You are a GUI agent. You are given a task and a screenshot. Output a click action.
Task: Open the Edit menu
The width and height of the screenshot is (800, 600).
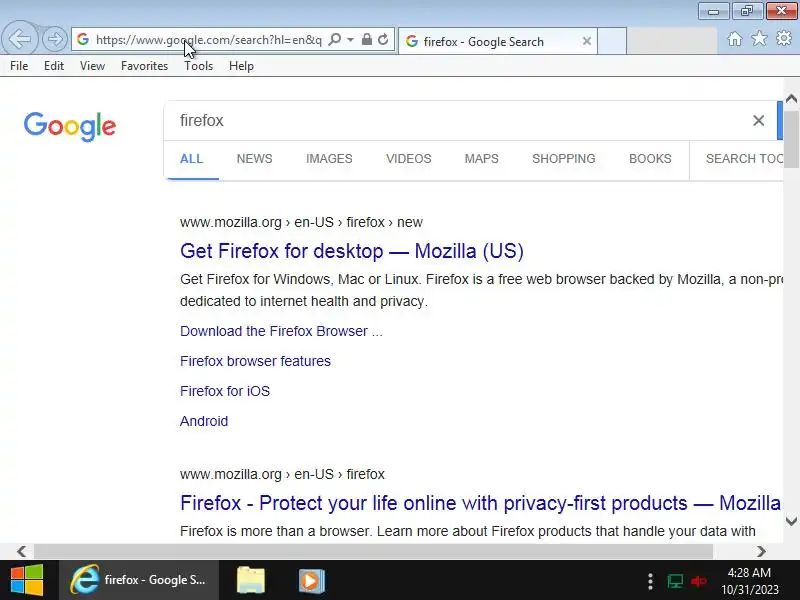click(54, 66)
